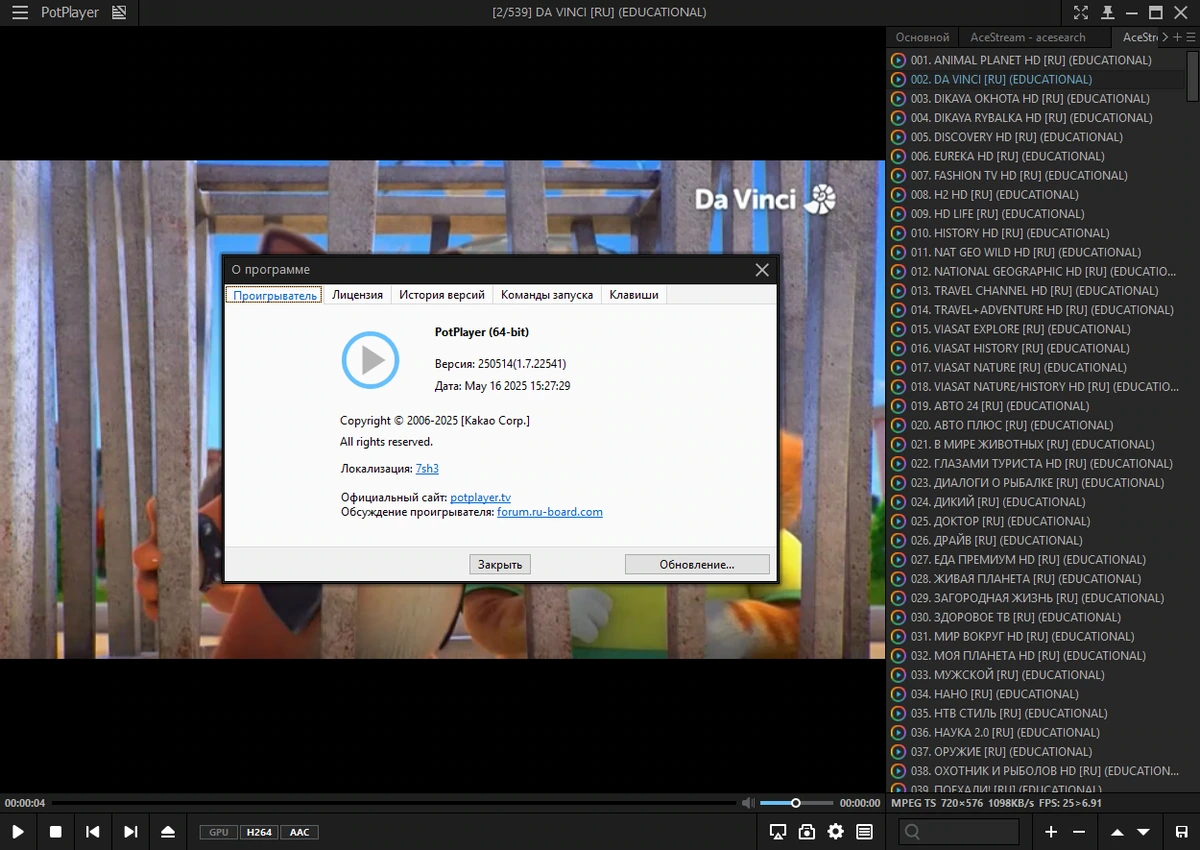Show more playlist tabs with right chevron
This screenshot has height=850, width=1200.
tap(1164, 37)
